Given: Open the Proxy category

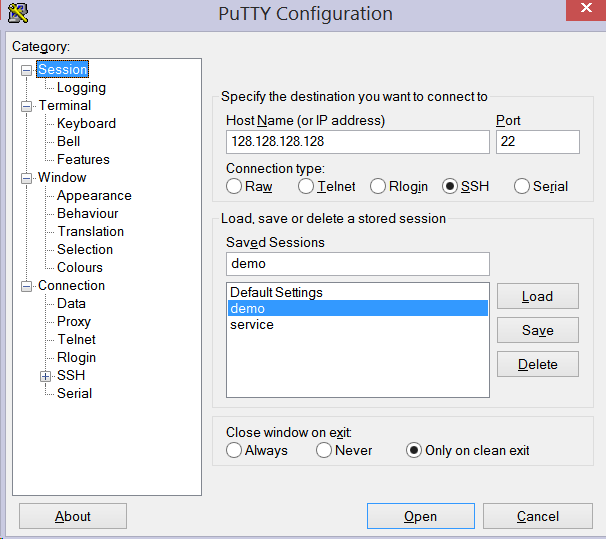Looking at the screenshot, I should click(74, 322).
